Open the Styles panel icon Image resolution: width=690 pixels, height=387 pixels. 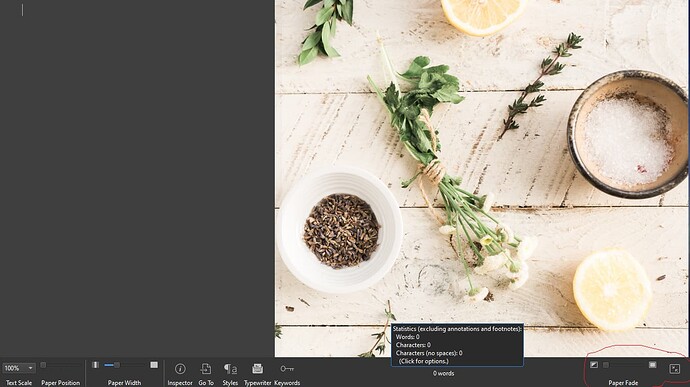(x=230, y=369)
